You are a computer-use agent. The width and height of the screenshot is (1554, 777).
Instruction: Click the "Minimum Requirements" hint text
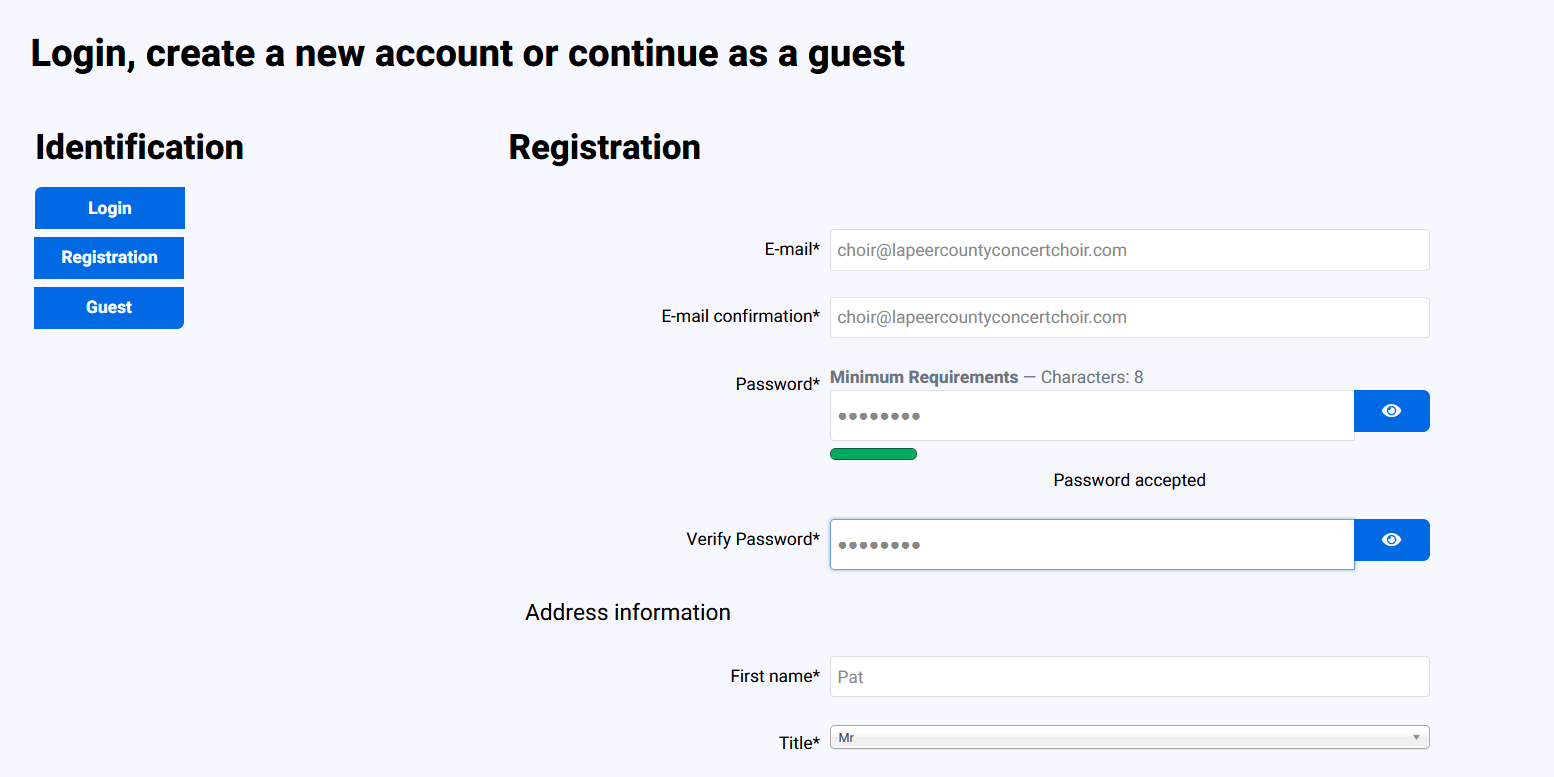924,378
